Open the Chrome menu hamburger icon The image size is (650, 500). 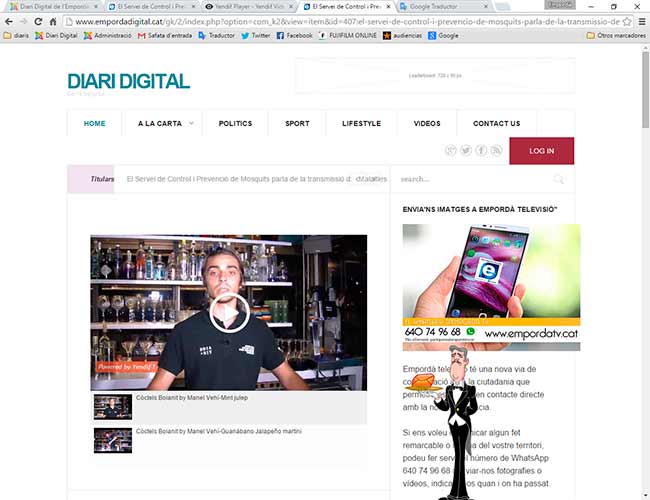[x=641, y=21]
